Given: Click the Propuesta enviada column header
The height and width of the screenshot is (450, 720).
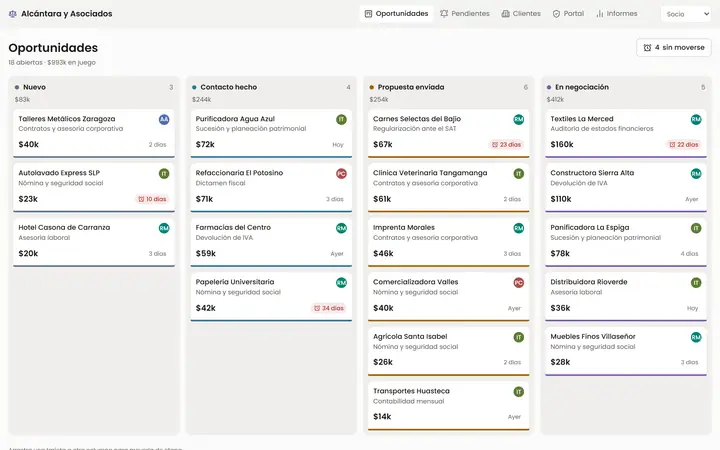Looking at the screenshot, I should pos(411,87).
